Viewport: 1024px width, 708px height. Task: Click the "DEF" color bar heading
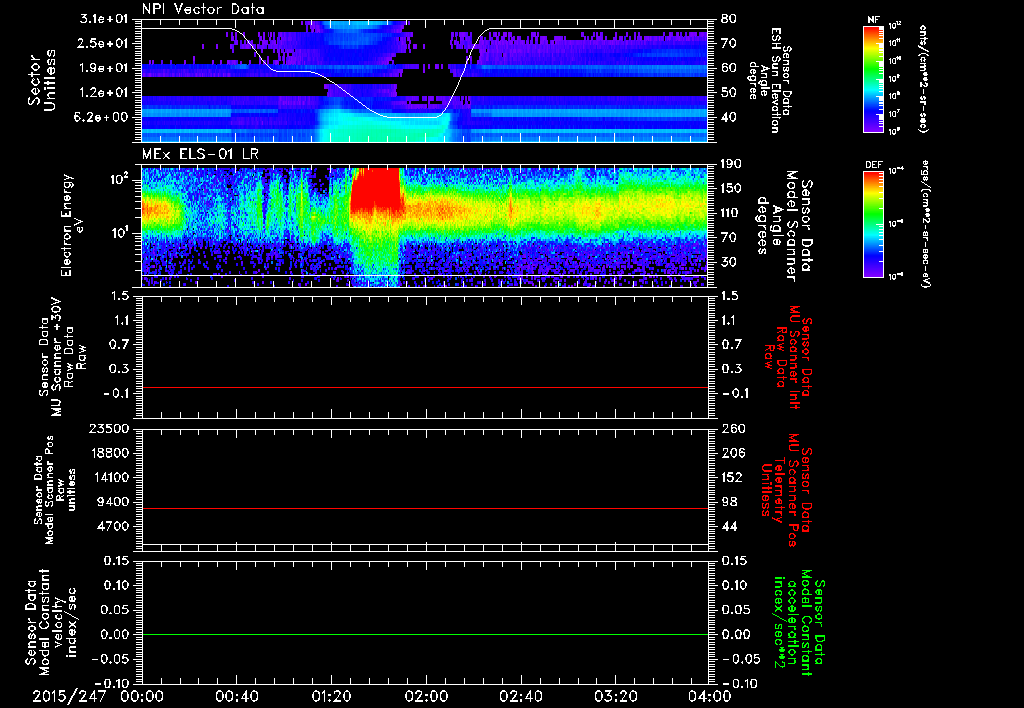point(874,165)
